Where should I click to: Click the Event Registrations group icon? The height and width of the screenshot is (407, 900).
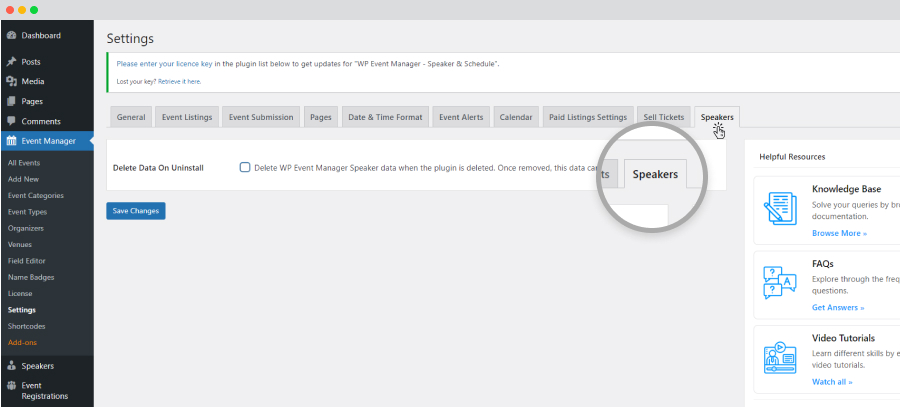click(11, 386)
